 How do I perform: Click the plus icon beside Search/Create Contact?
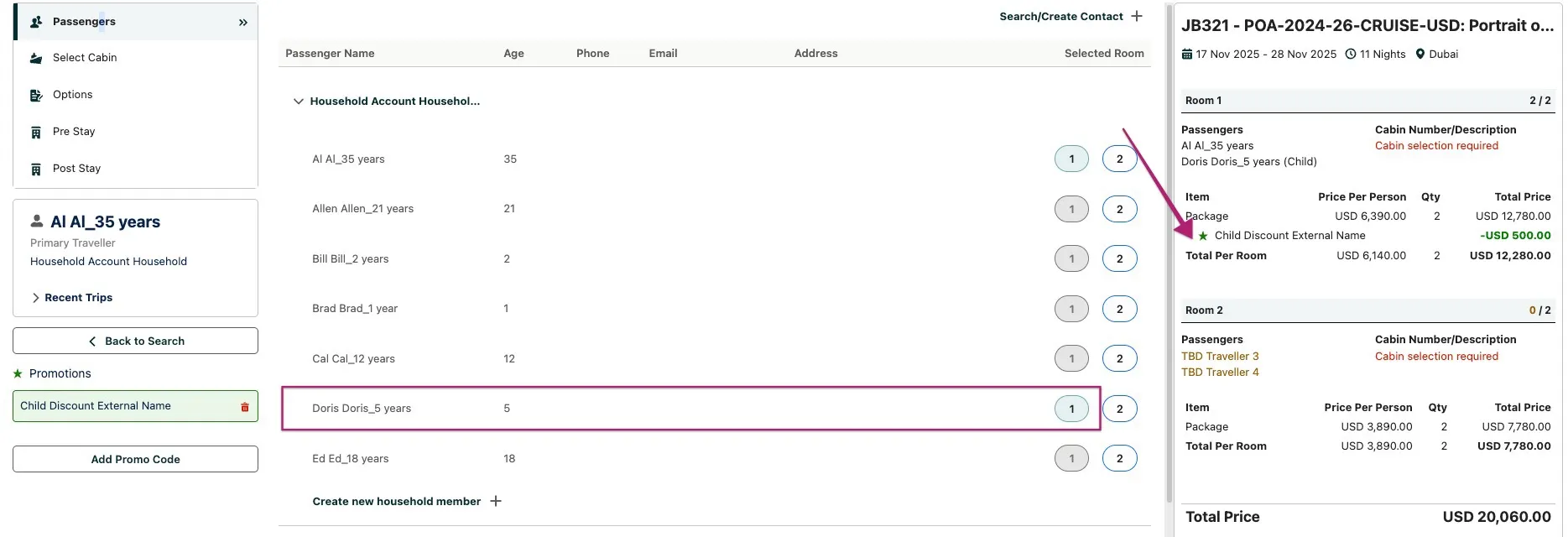coord(1137,16)
